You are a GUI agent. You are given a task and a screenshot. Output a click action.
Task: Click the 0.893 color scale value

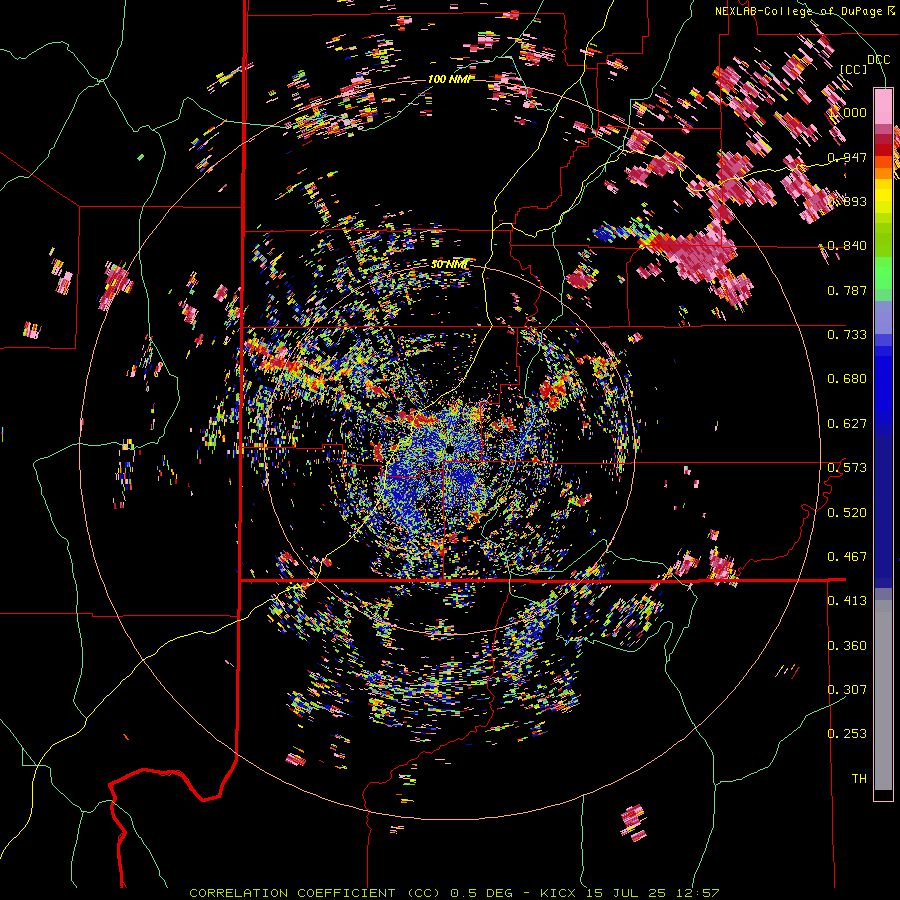click(x=847, y=201)
